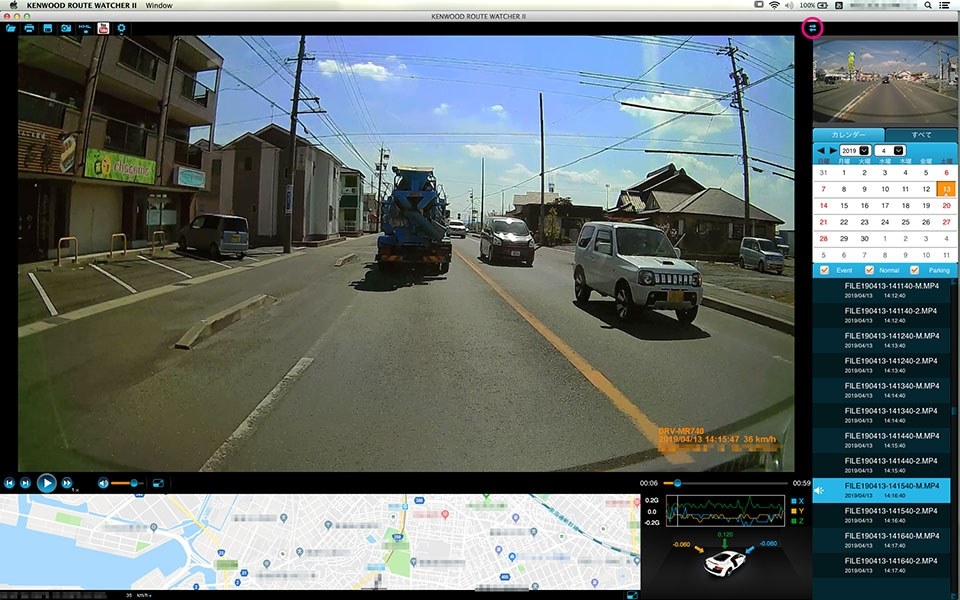The width and height of the screenshot is (960, 600).
Task: Click the YouTube upload icon
Action: 103,28
